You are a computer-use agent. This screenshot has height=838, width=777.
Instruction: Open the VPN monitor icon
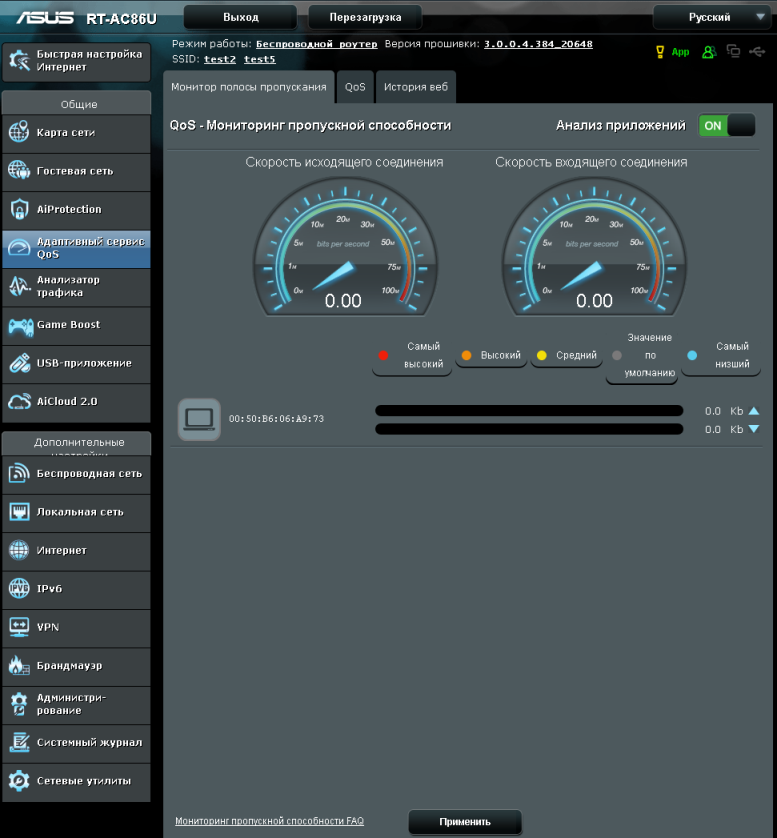(x=19, y=627)
